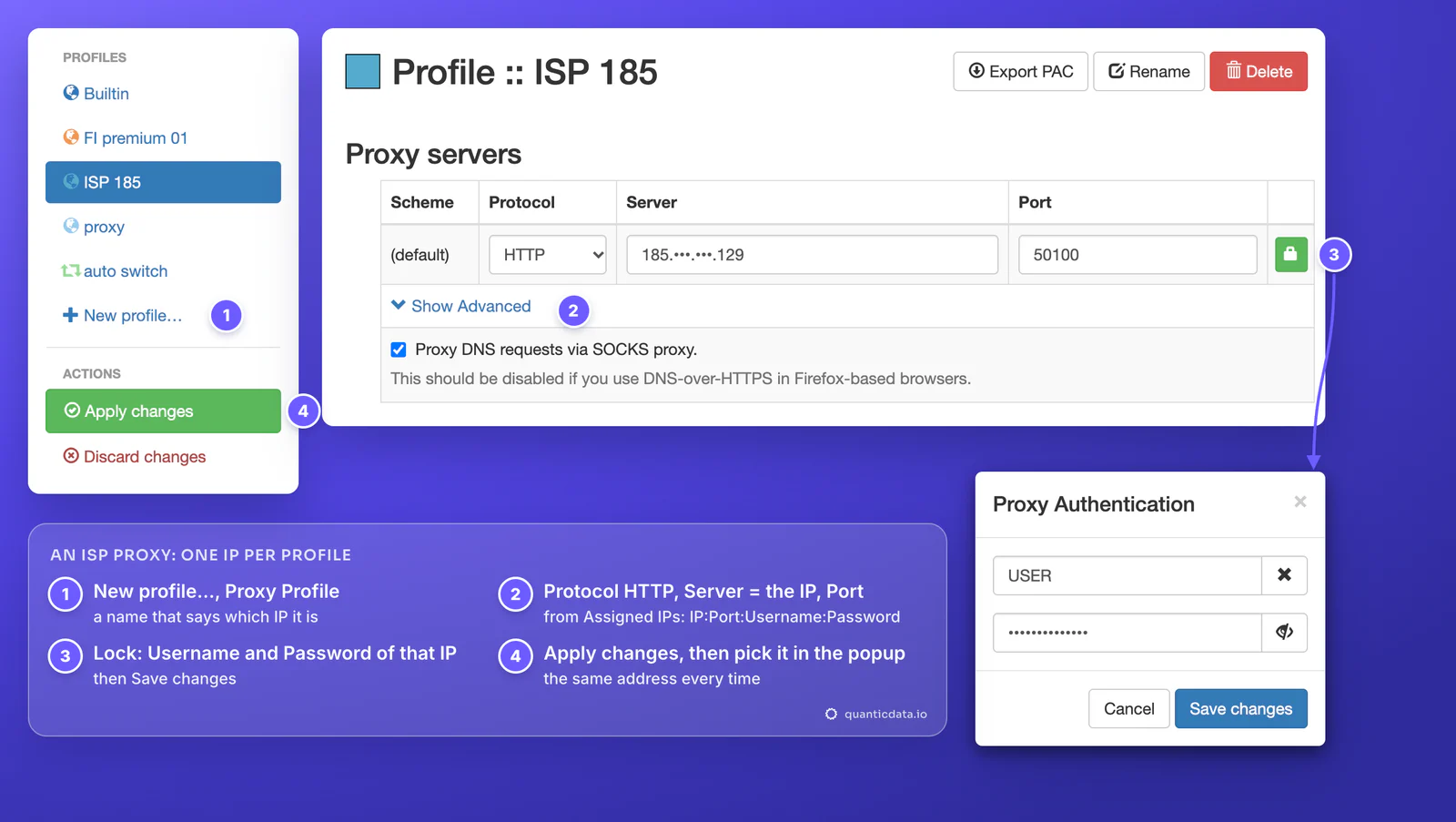Viewport: 1456px width, 822px height.
Task: Open the HTTP protocol dropdown
Action: tap(548, 255)
